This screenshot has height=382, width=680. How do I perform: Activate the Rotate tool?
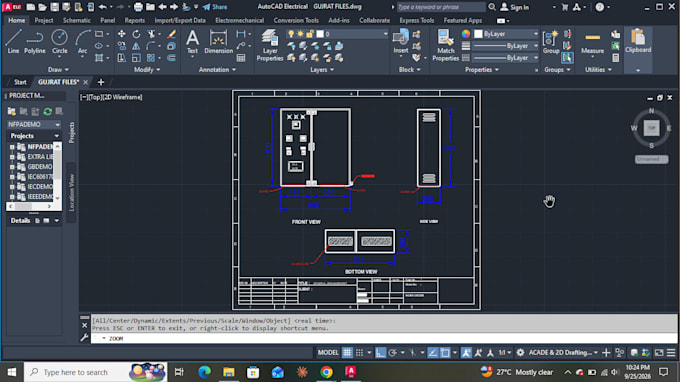pyautogui.click(x=136, y=34)
